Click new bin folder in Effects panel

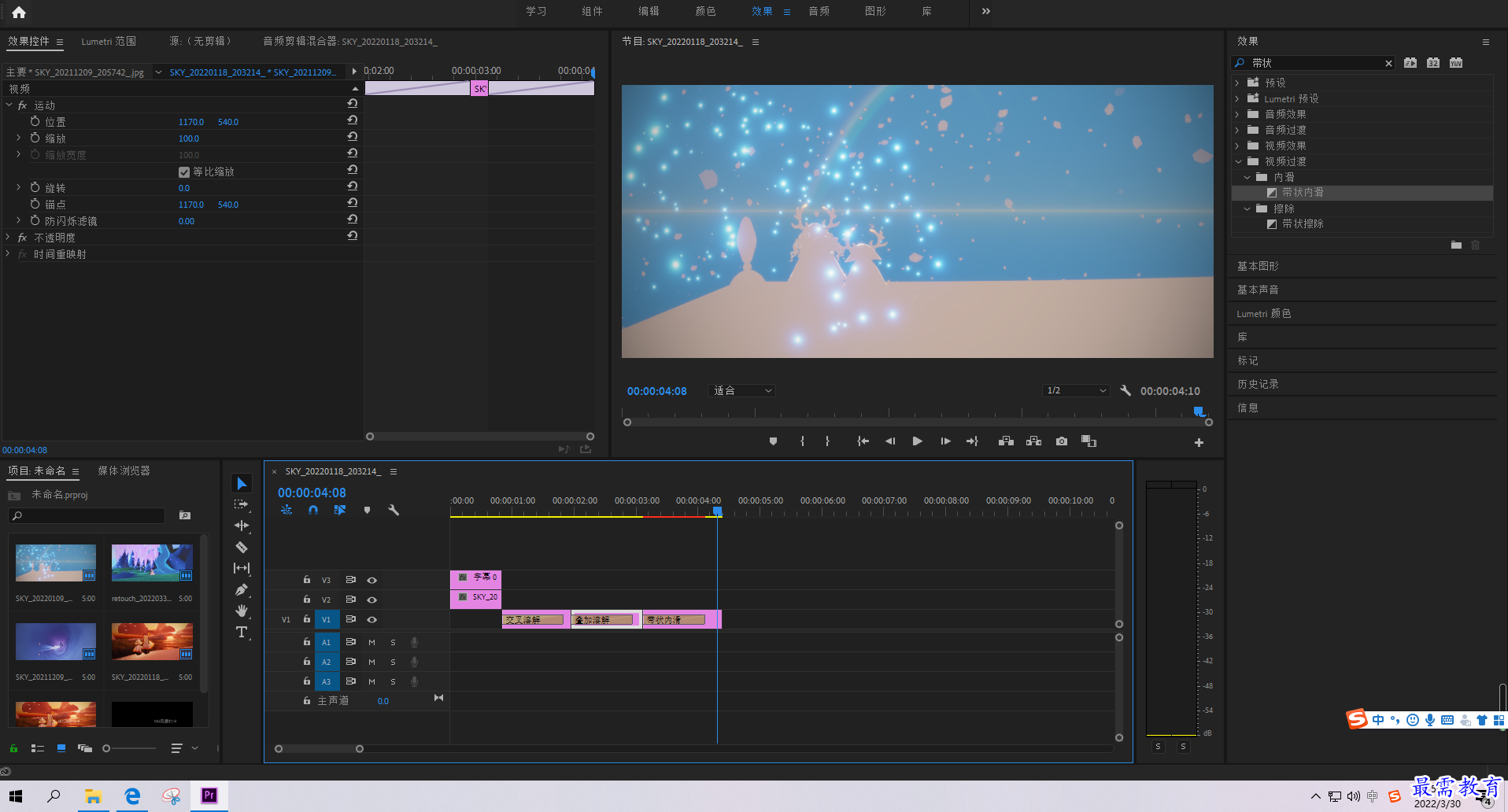point(1456,245)
